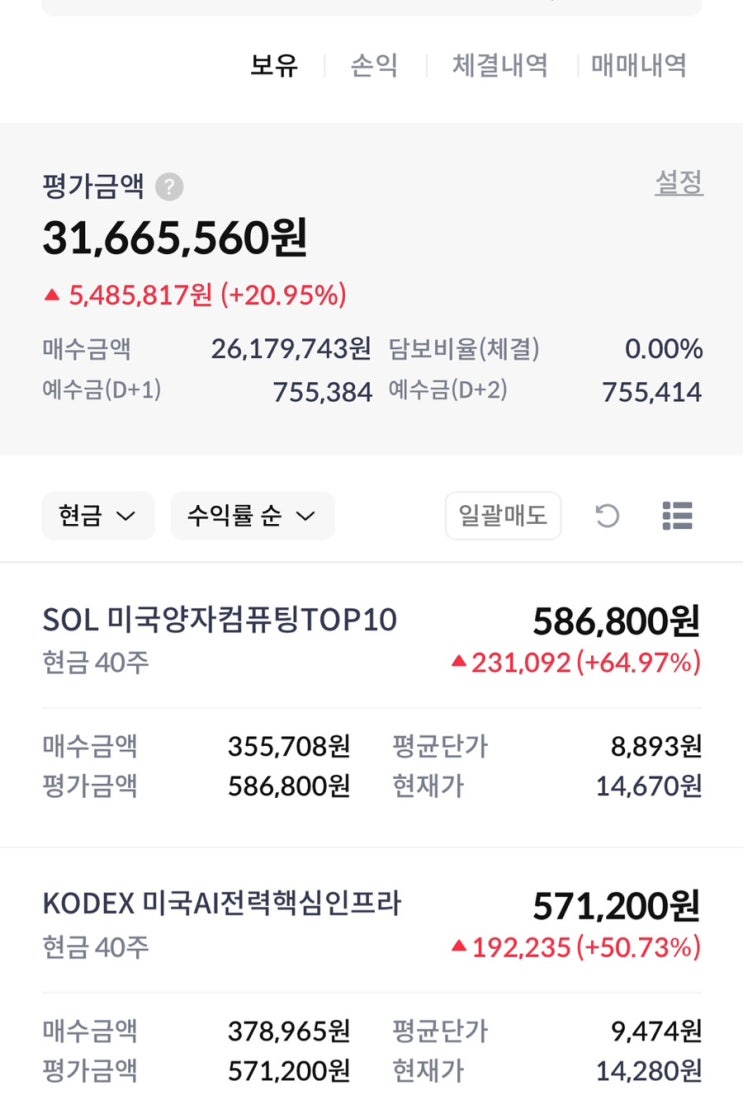Open the 체결내역 tab
743x1100 pixels.
coord(500,66)
